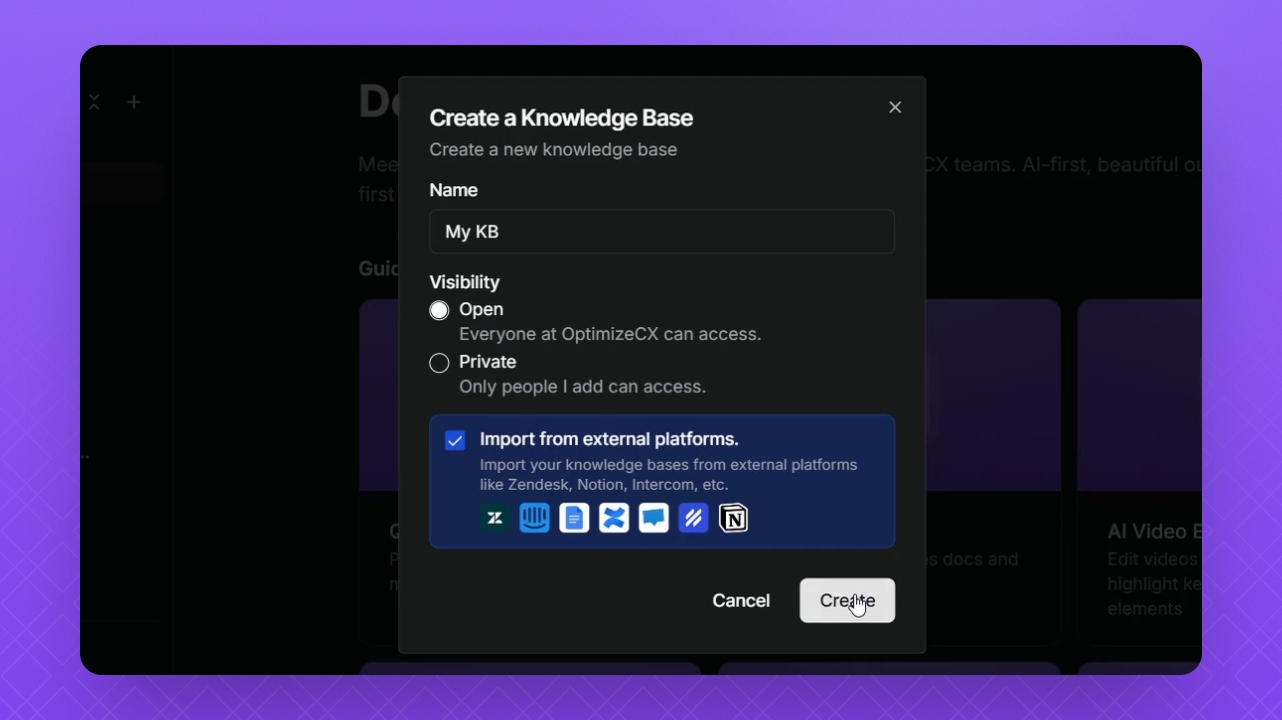The height and width of the screenshot is (720, 1282).
Task: Click the Help Scout platform icon
Action: point(693,518)
